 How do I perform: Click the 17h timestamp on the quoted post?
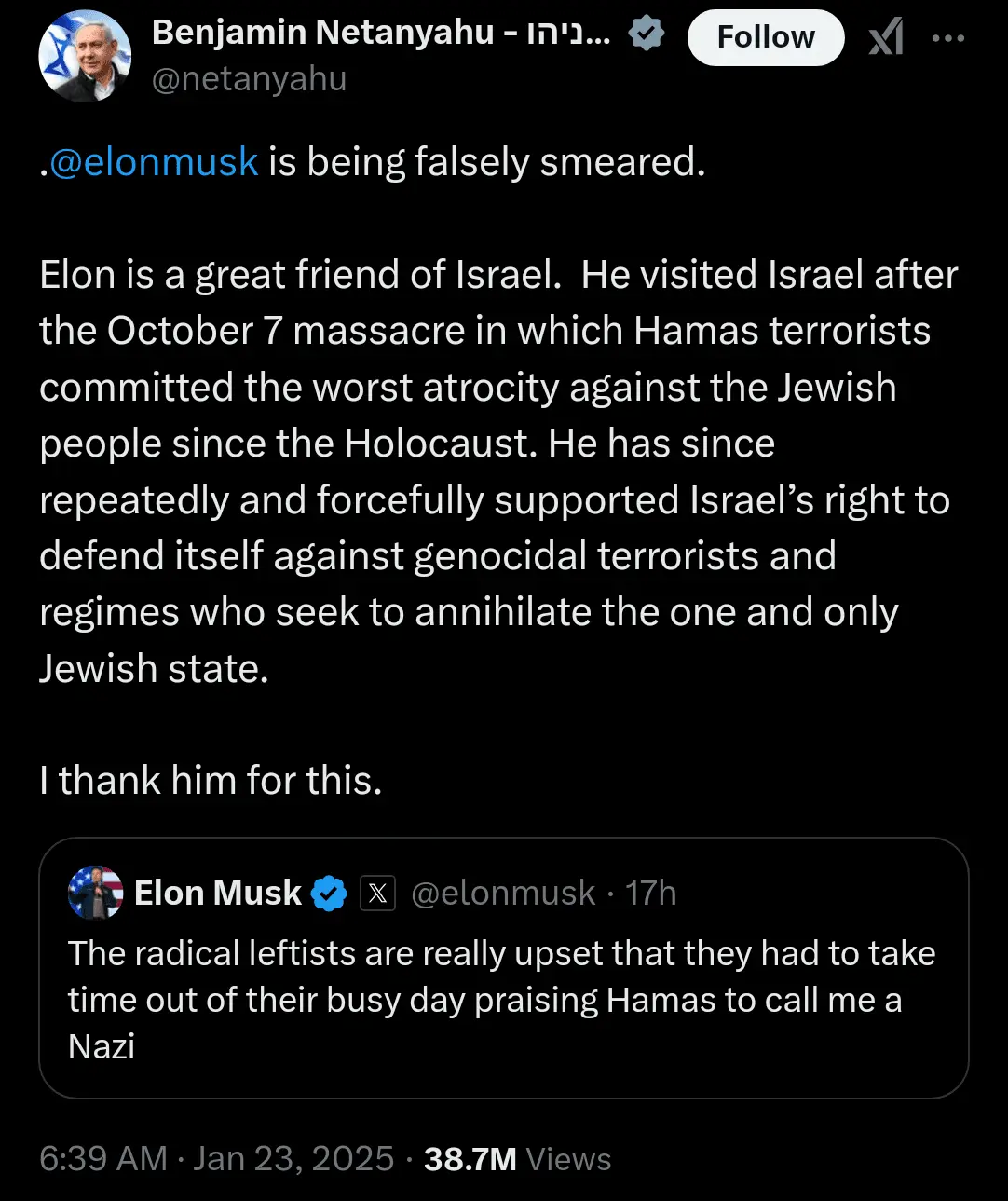click(650, 894)
